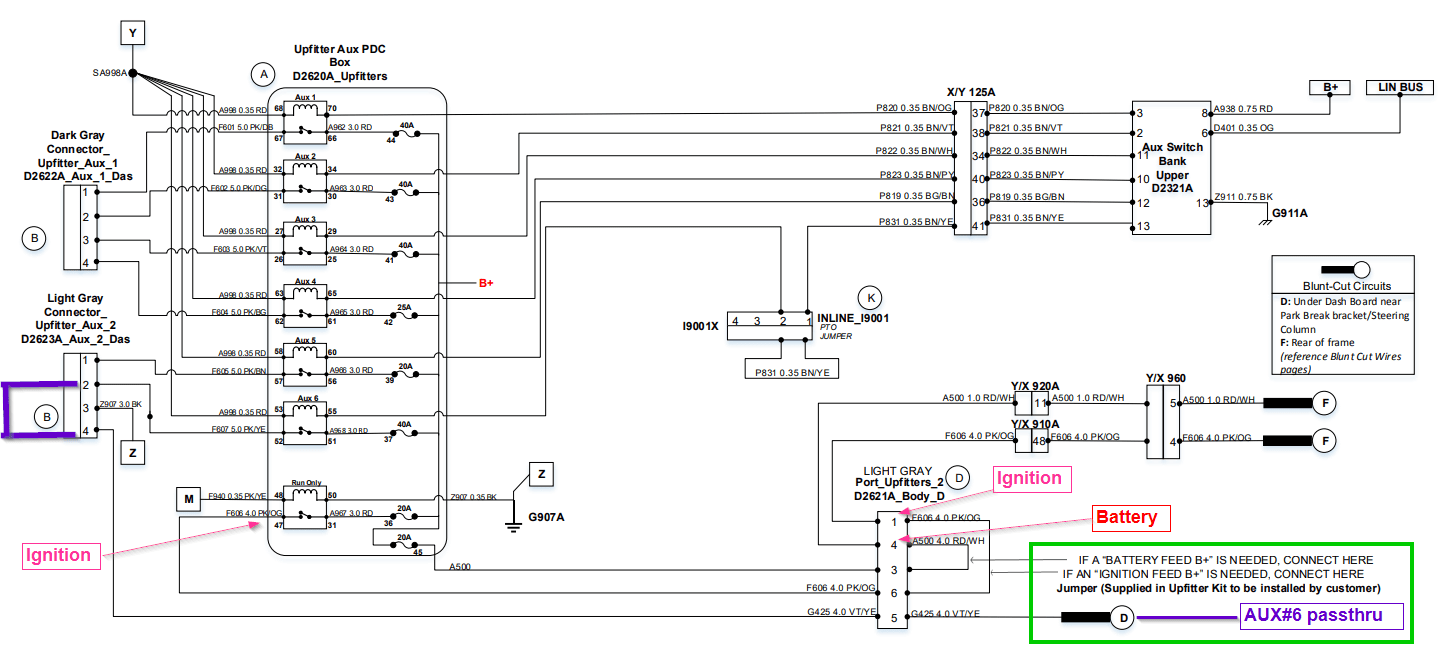
Task: Click the LIN BUS box
Action: pyautogui.click(x=1400, y=88)
